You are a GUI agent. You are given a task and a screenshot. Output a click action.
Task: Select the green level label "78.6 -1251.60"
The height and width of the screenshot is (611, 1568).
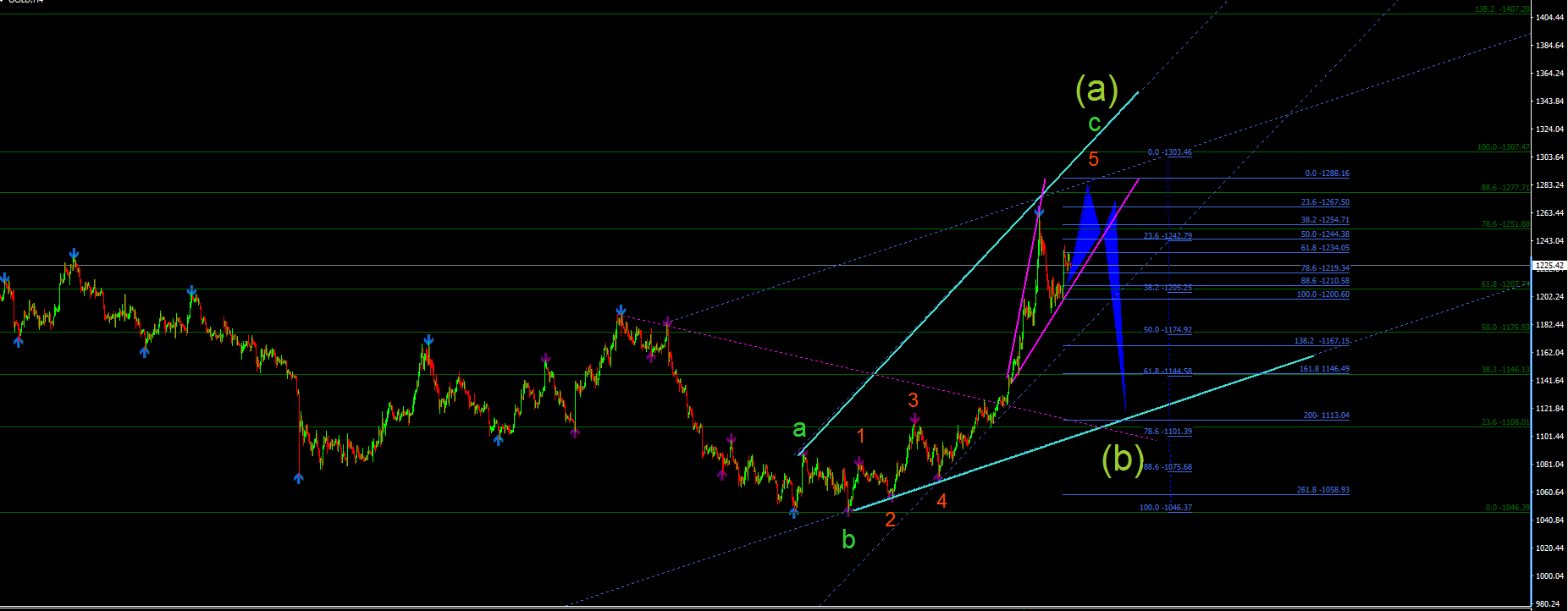1505,225
